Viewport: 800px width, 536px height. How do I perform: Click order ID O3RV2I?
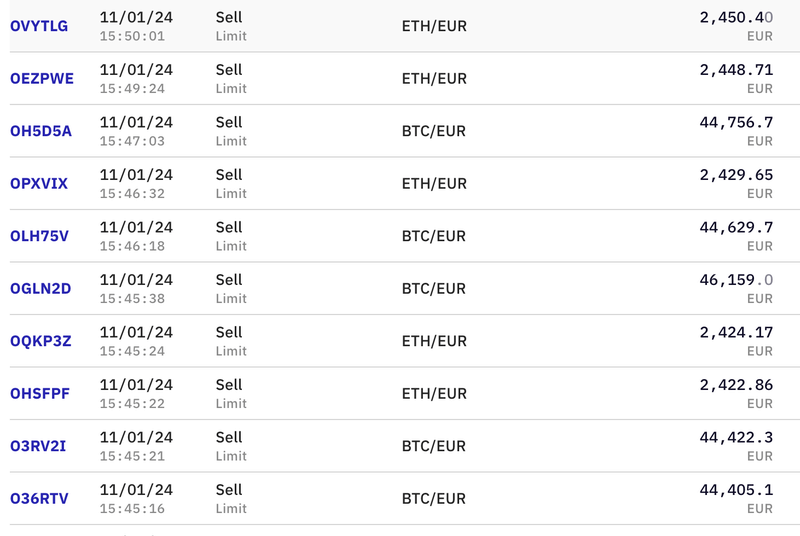[38, 446]
